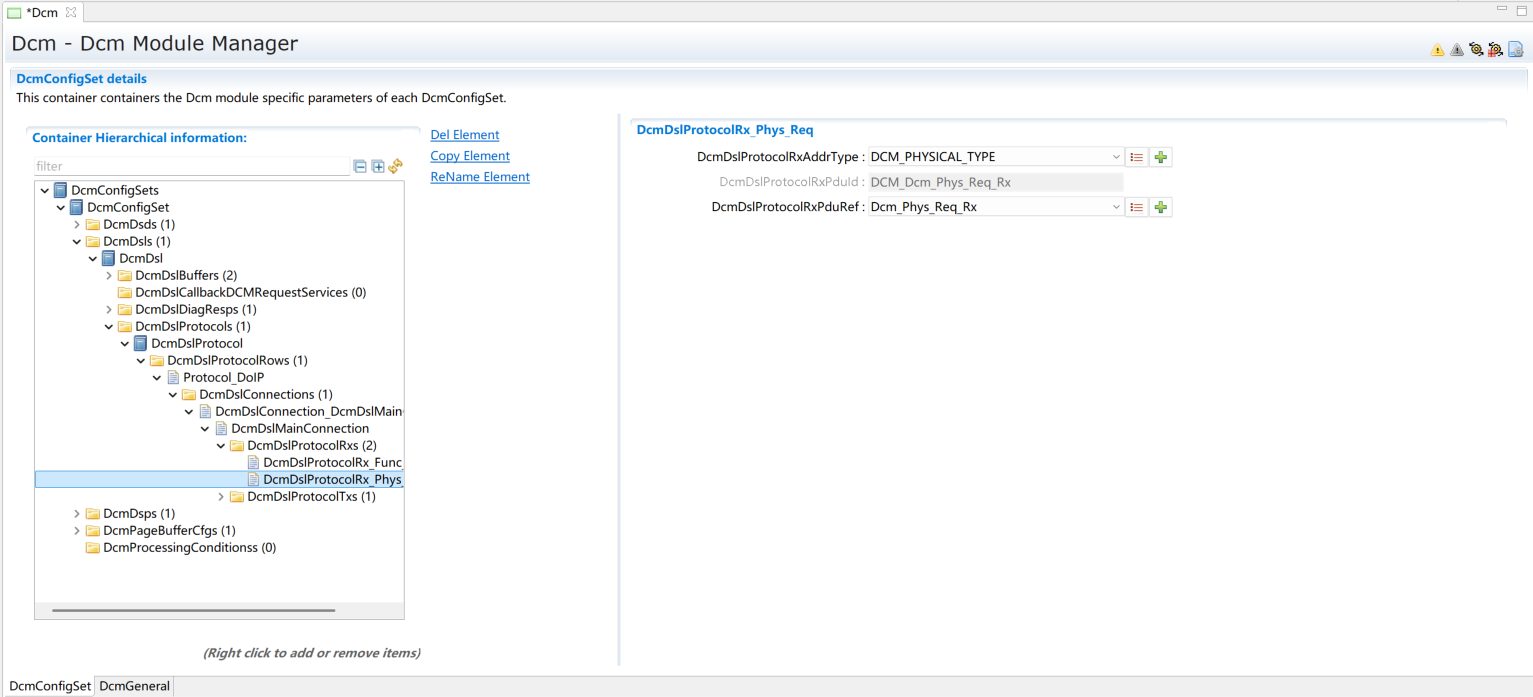Click green plus beside DcmDslProtocolRxAddrType
Screen dimensions: 1533x697
1160,157
